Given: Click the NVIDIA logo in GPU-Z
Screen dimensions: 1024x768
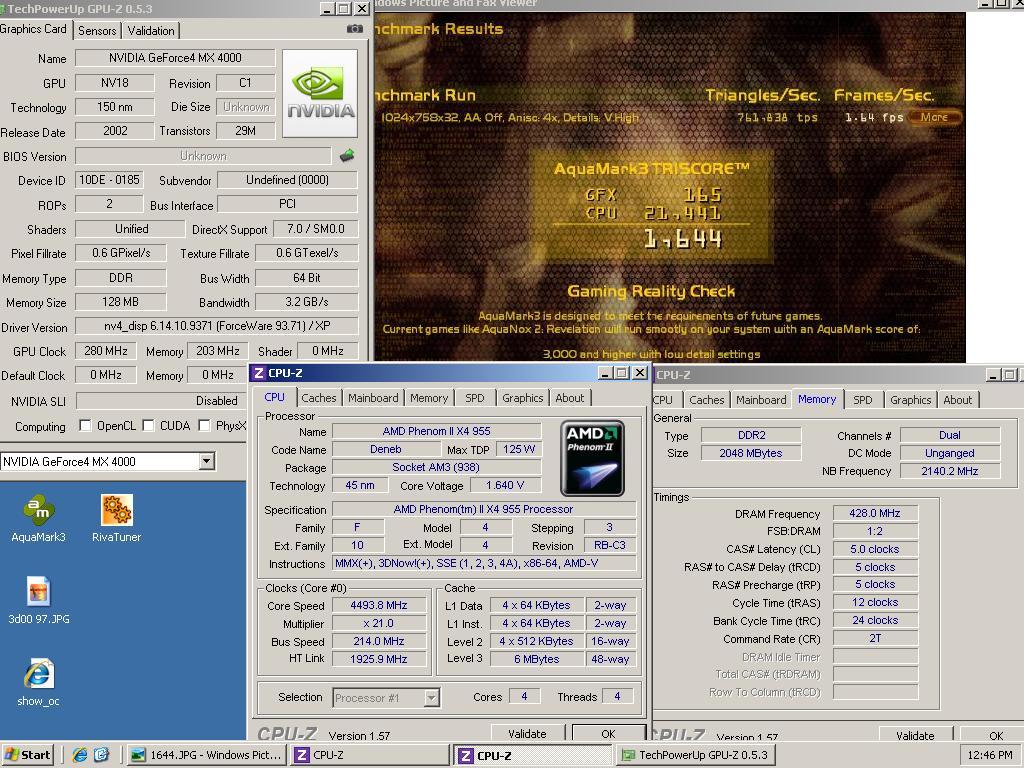Looking at the screenshot, I should click(x=320, y=93).
